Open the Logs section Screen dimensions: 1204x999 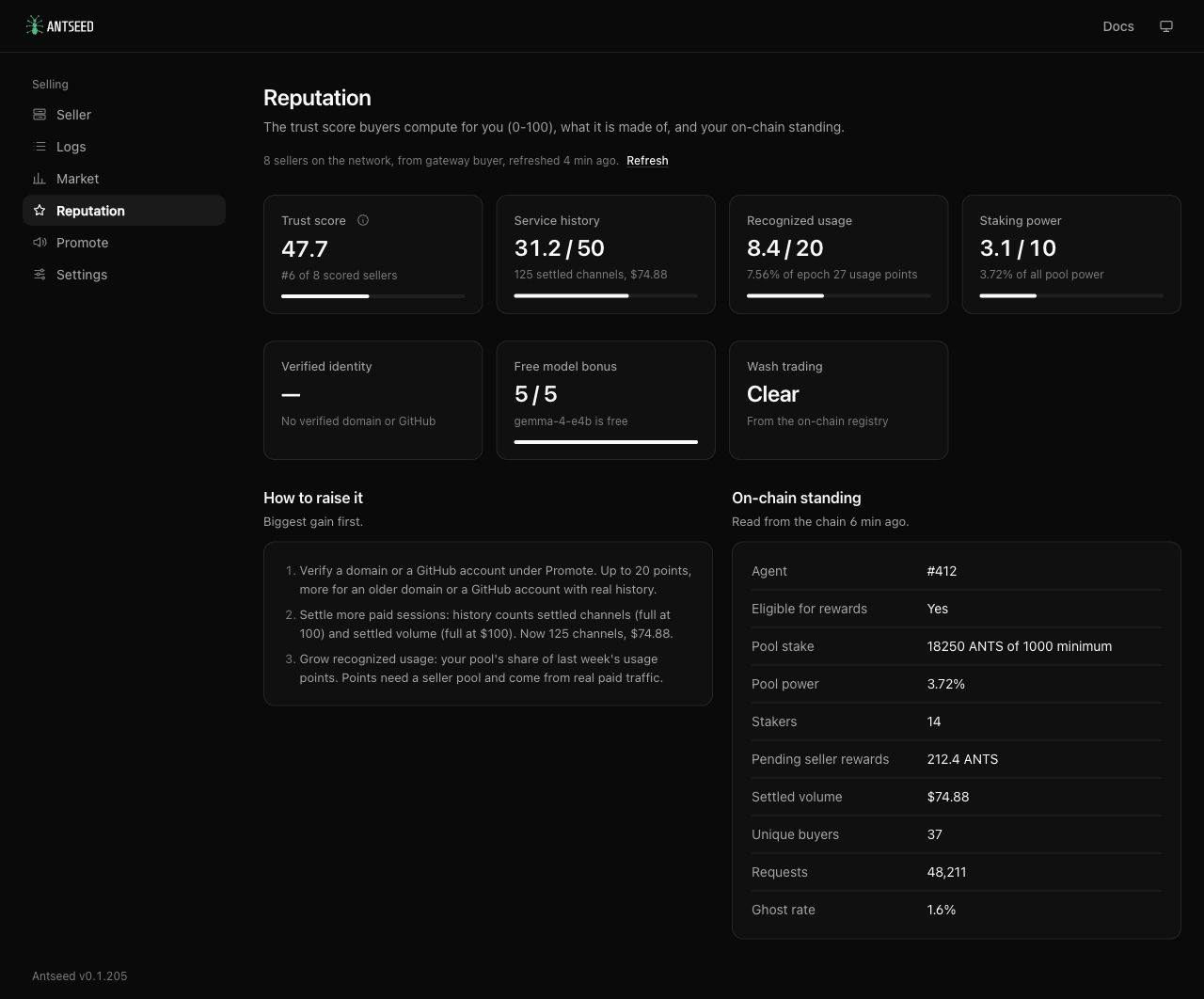tap(124, 147)
